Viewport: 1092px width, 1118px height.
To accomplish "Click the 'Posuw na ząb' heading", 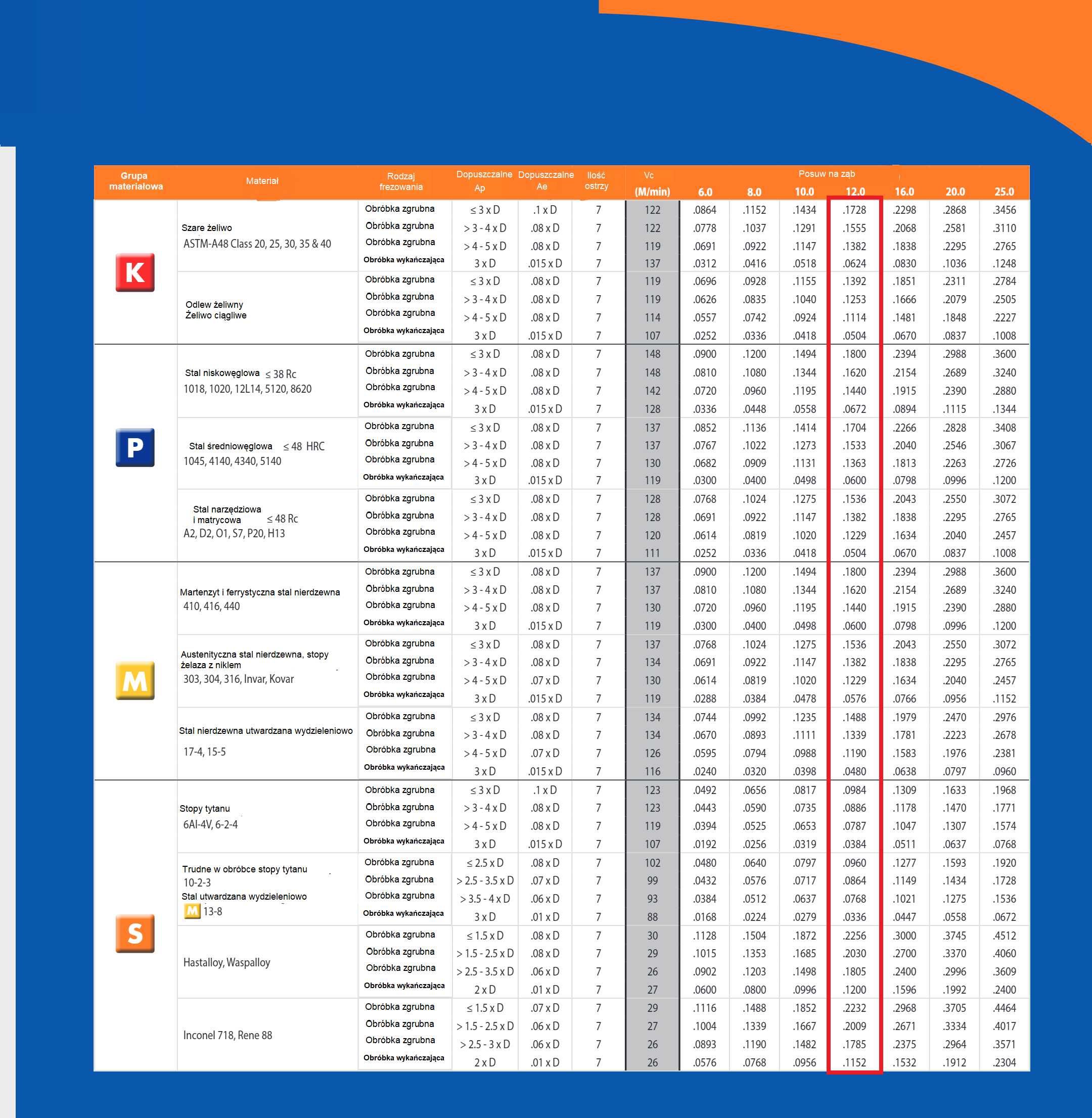I will pos(827,174).
